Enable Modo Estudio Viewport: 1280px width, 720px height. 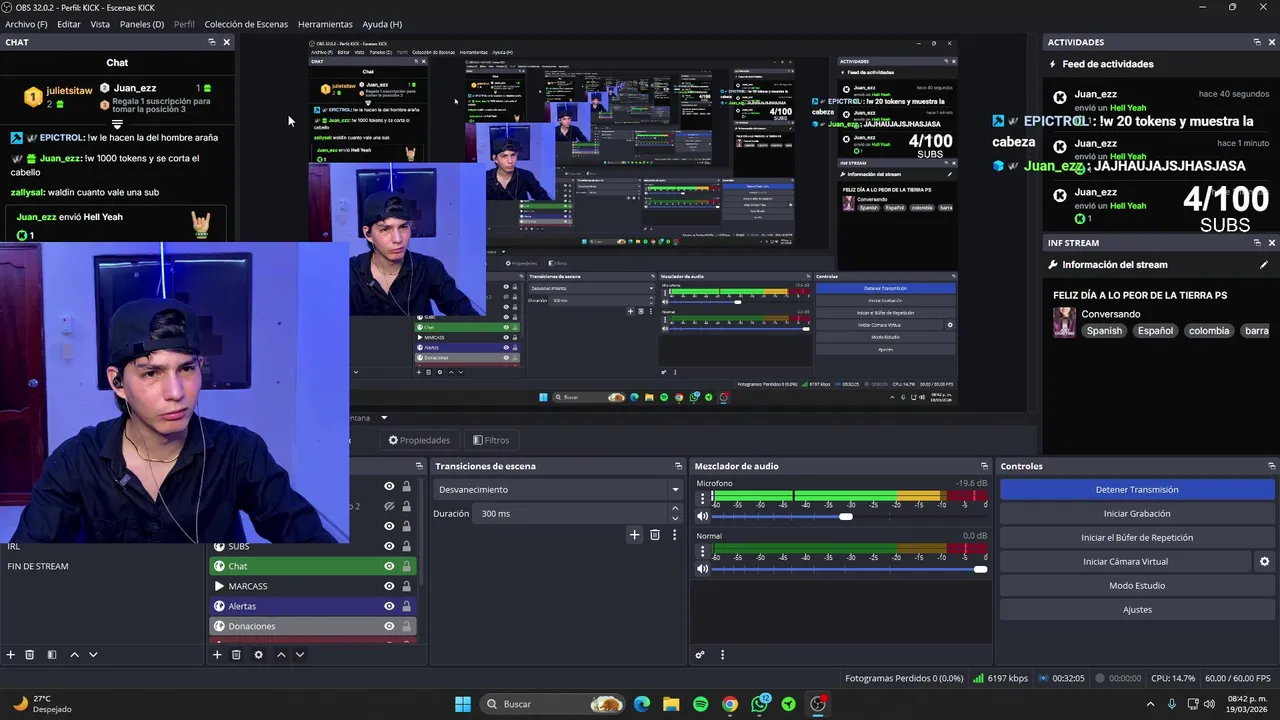(1137, 586)
